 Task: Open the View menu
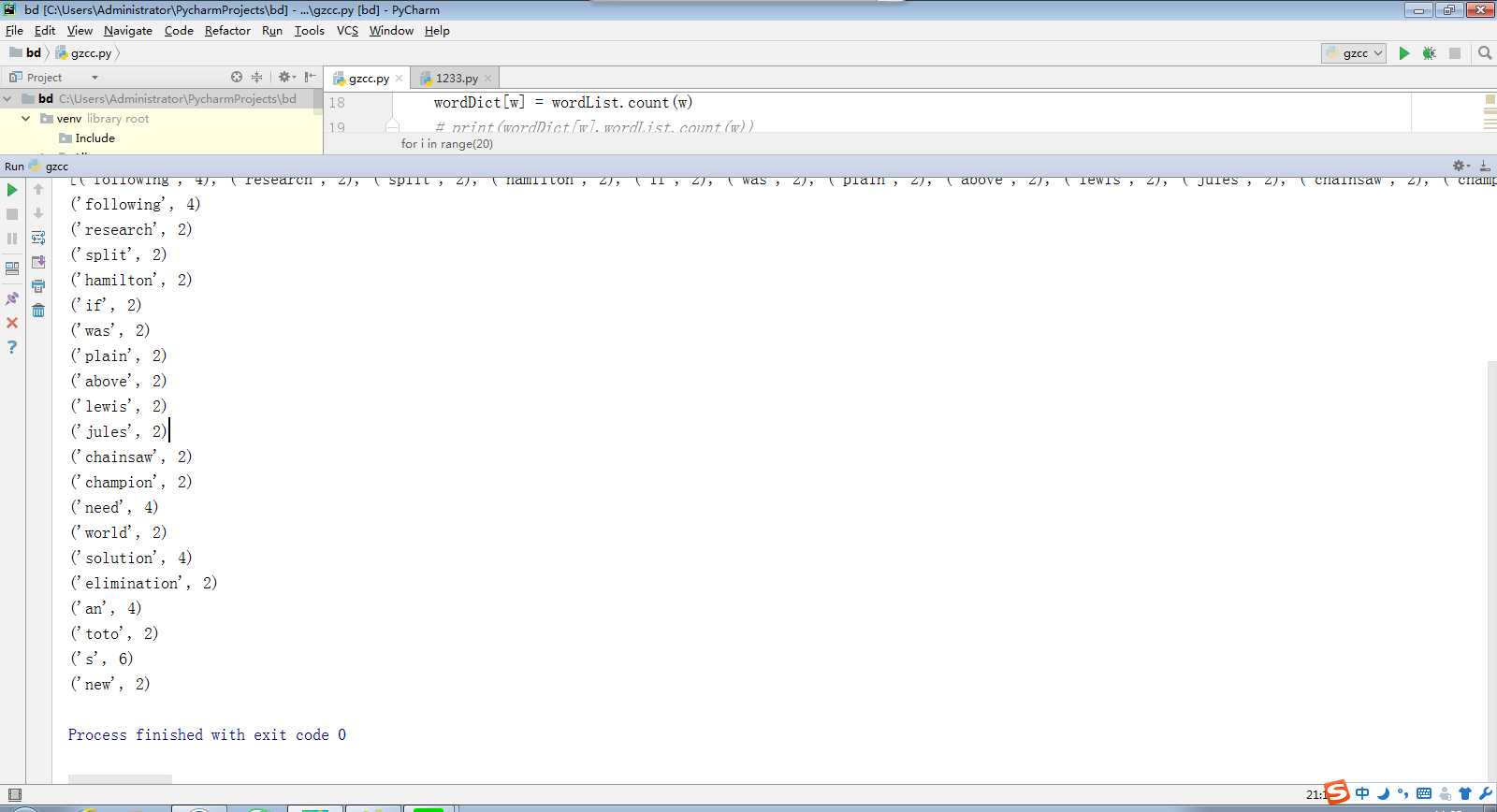pos(80,30)
